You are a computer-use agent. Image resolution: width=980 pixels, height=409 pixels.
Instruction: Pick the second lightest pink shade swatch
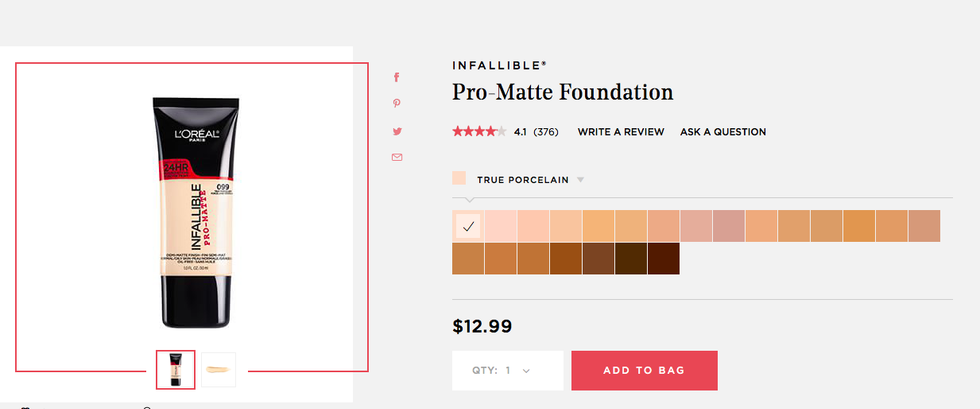(x=501, y=226)
